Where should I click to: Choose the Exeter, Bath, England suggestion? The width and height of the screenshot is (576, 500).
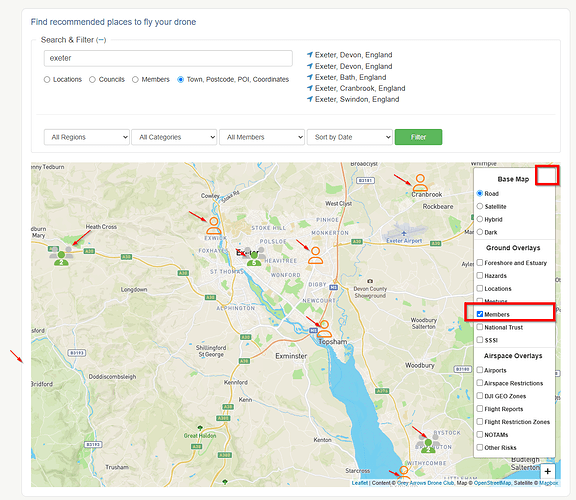click(x=350, y=77)
